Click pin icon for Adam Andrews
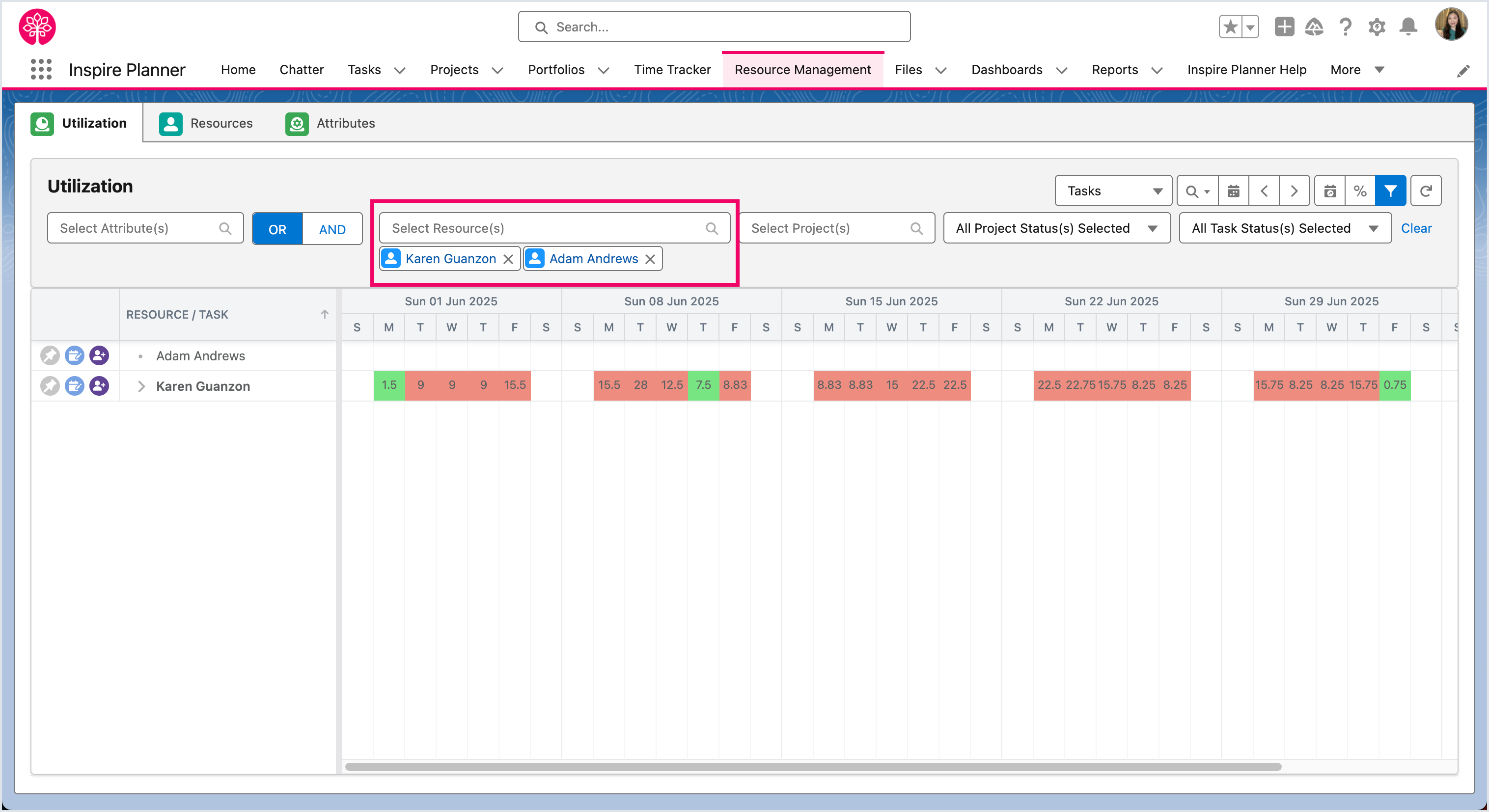Image resolution: width=1489 pixels, height=812 pixels. pyautogui.click(x=50, y=355)
